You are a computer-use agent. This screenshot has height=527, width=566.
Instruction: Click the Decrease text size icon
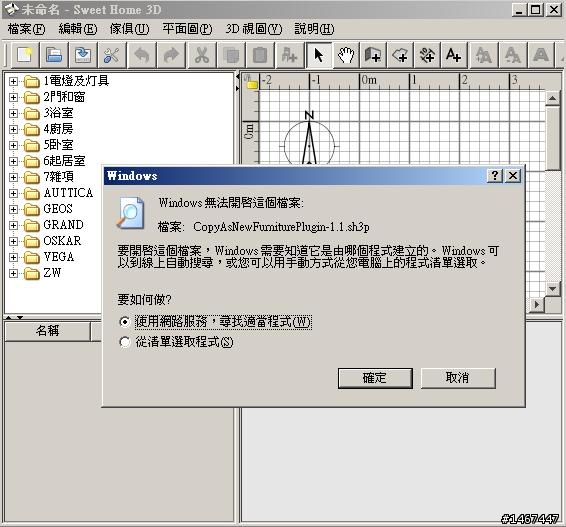pos(513,55)
